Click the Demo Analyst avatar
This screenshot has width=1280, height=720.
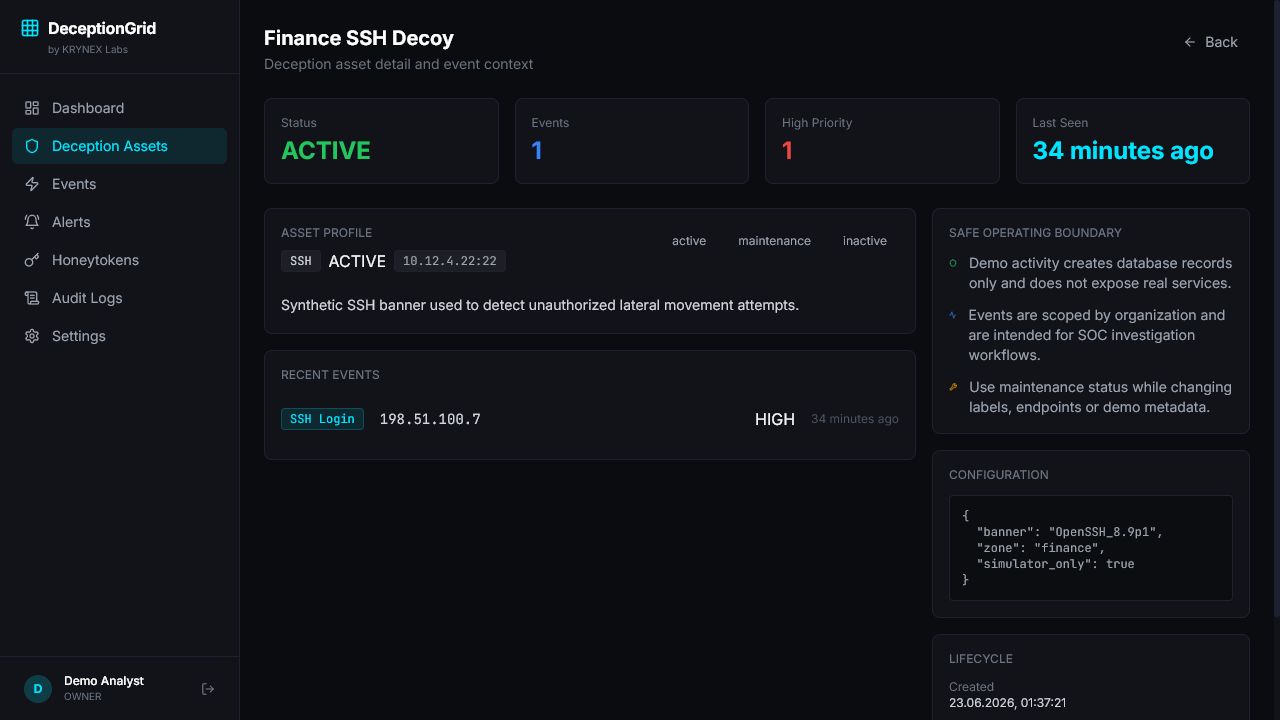pyautogui.click(x=38, y=689)
